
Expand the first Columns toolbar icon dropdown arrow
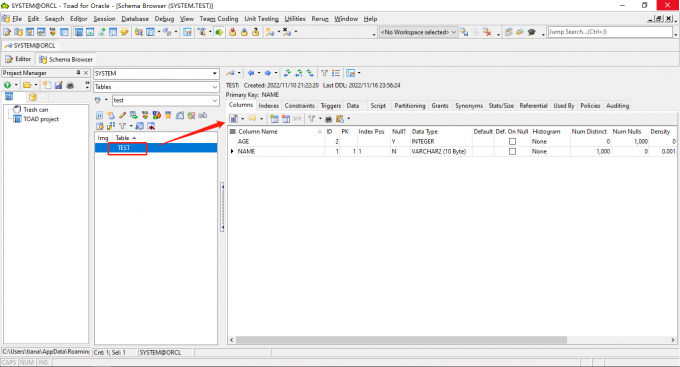242,118
